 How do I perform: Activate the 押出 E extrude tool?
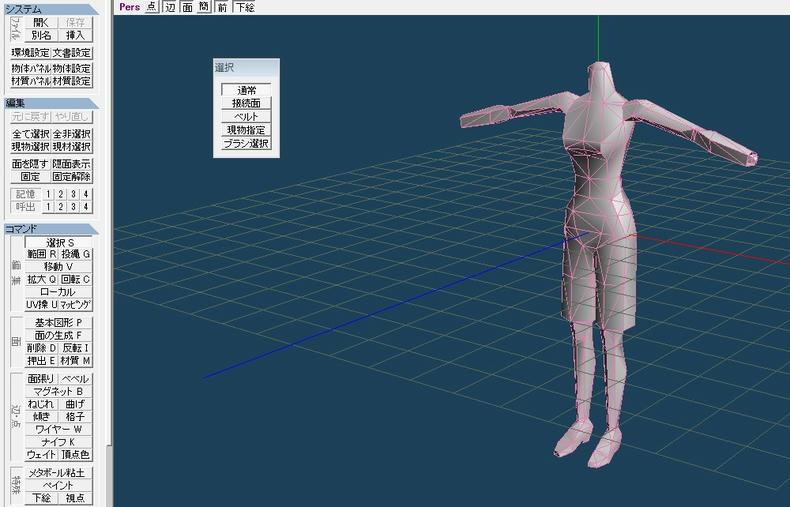click(x=41, y=360)
